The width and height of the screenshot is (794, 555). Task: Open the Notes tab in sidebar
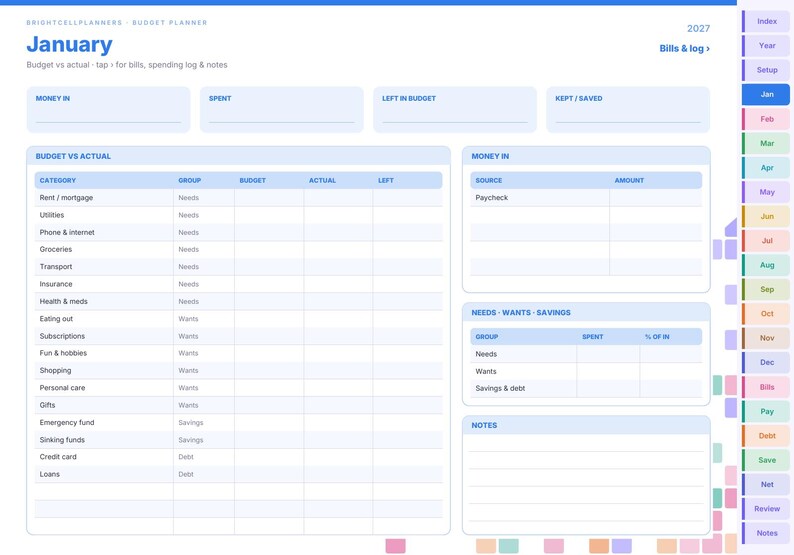click(x=766, y=533)
